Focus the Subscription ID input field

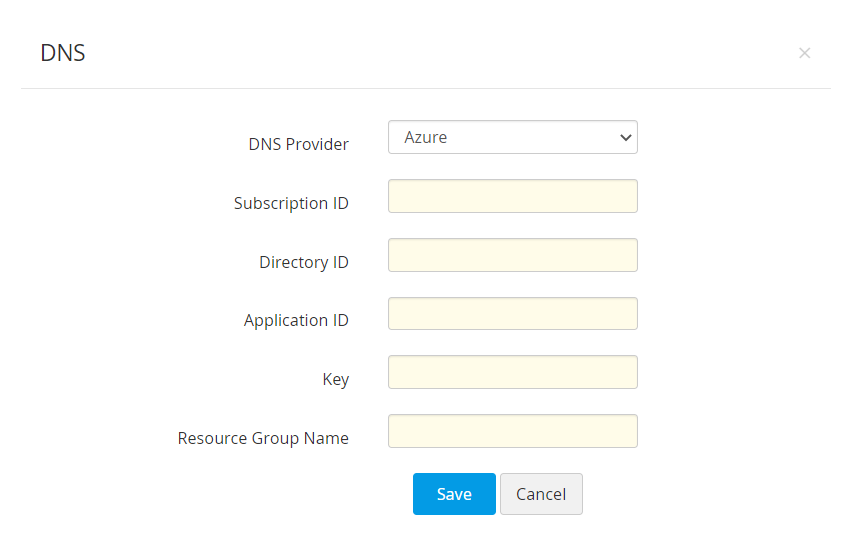pyautogui.click(x=512, y=197)
